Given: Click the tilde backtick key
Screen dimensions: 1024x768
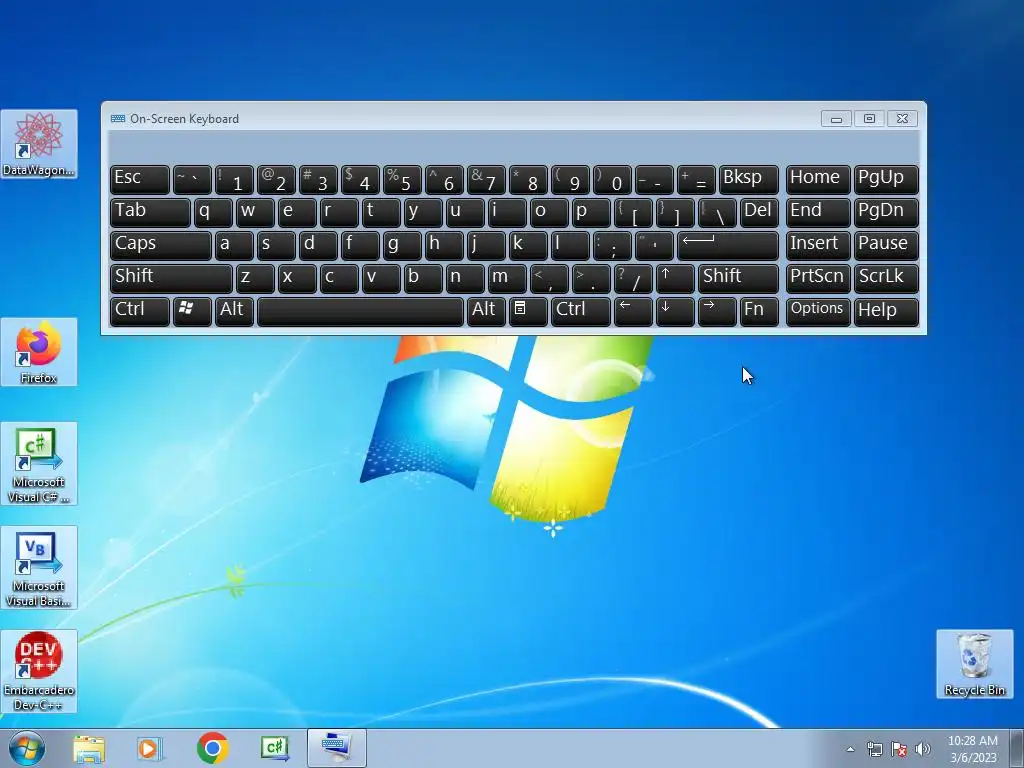Looking at the screenshot, I should tap(192, 180).
